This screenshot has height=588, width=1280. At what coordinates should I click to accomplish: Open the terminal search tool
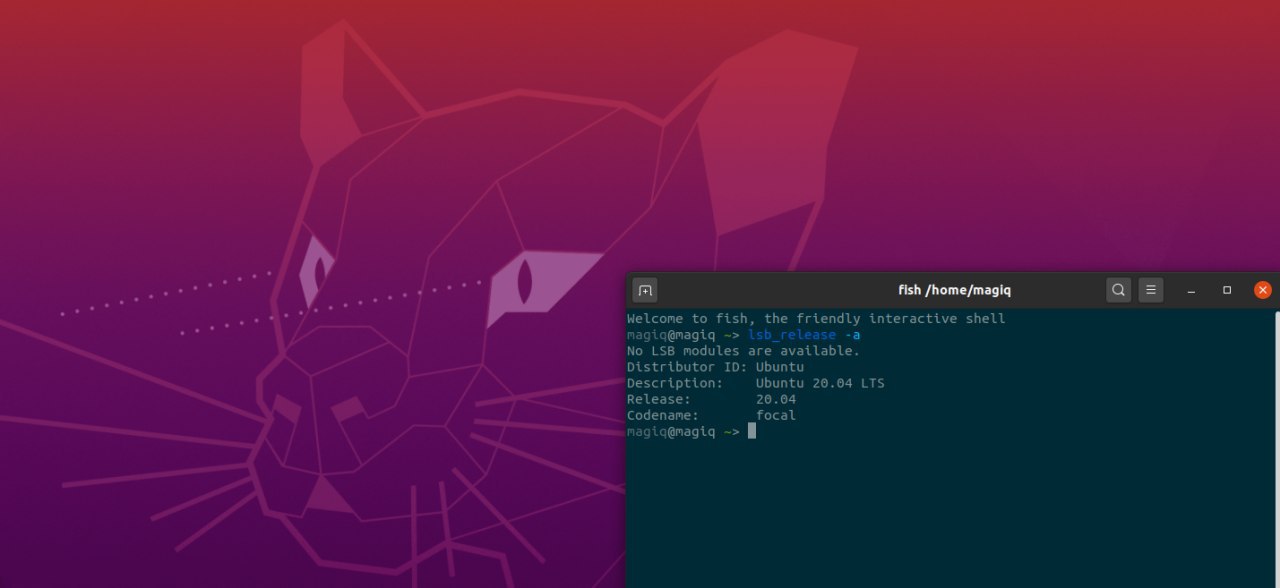[1119, 290]
